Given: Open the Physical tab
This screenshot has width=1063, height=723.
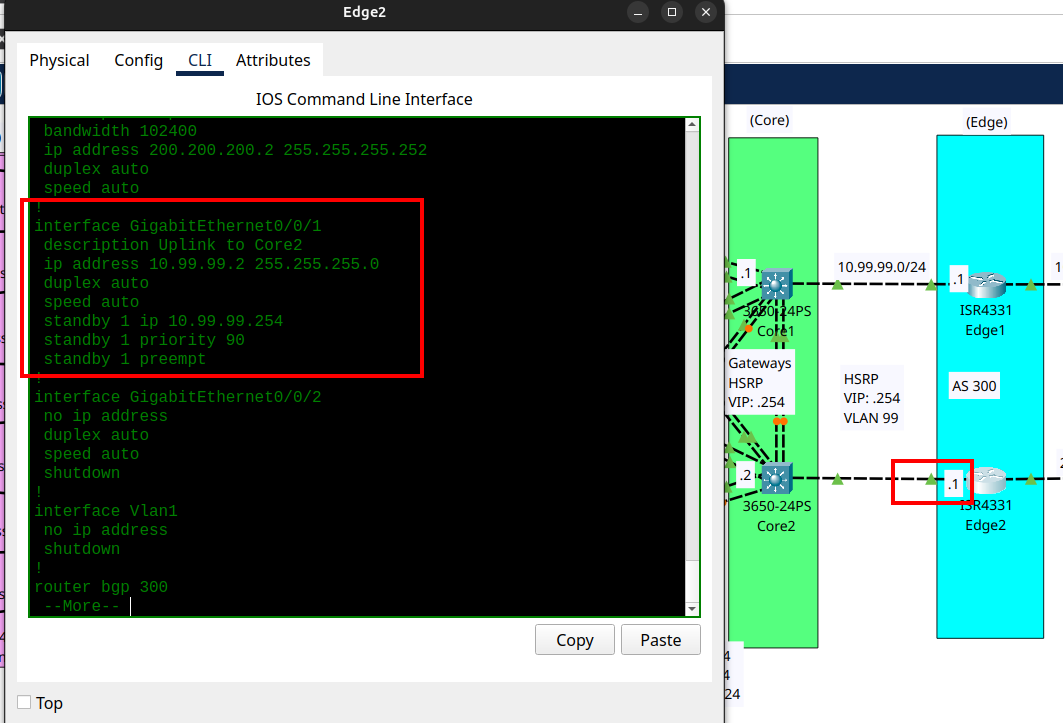Looking at the screenshot, I should pos(59,60).
